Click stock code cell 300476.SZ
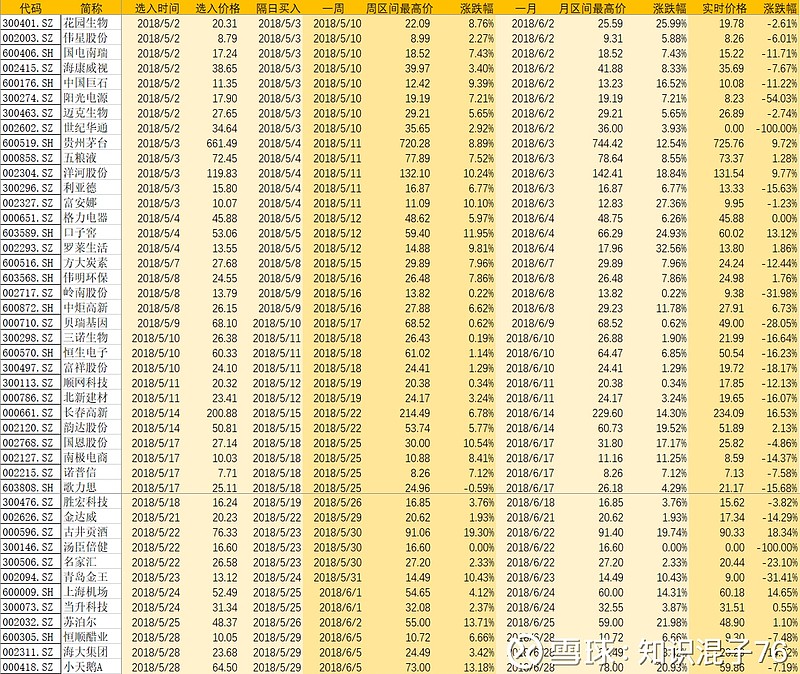Viewport: 800px width, 674px height. point(30,502)
